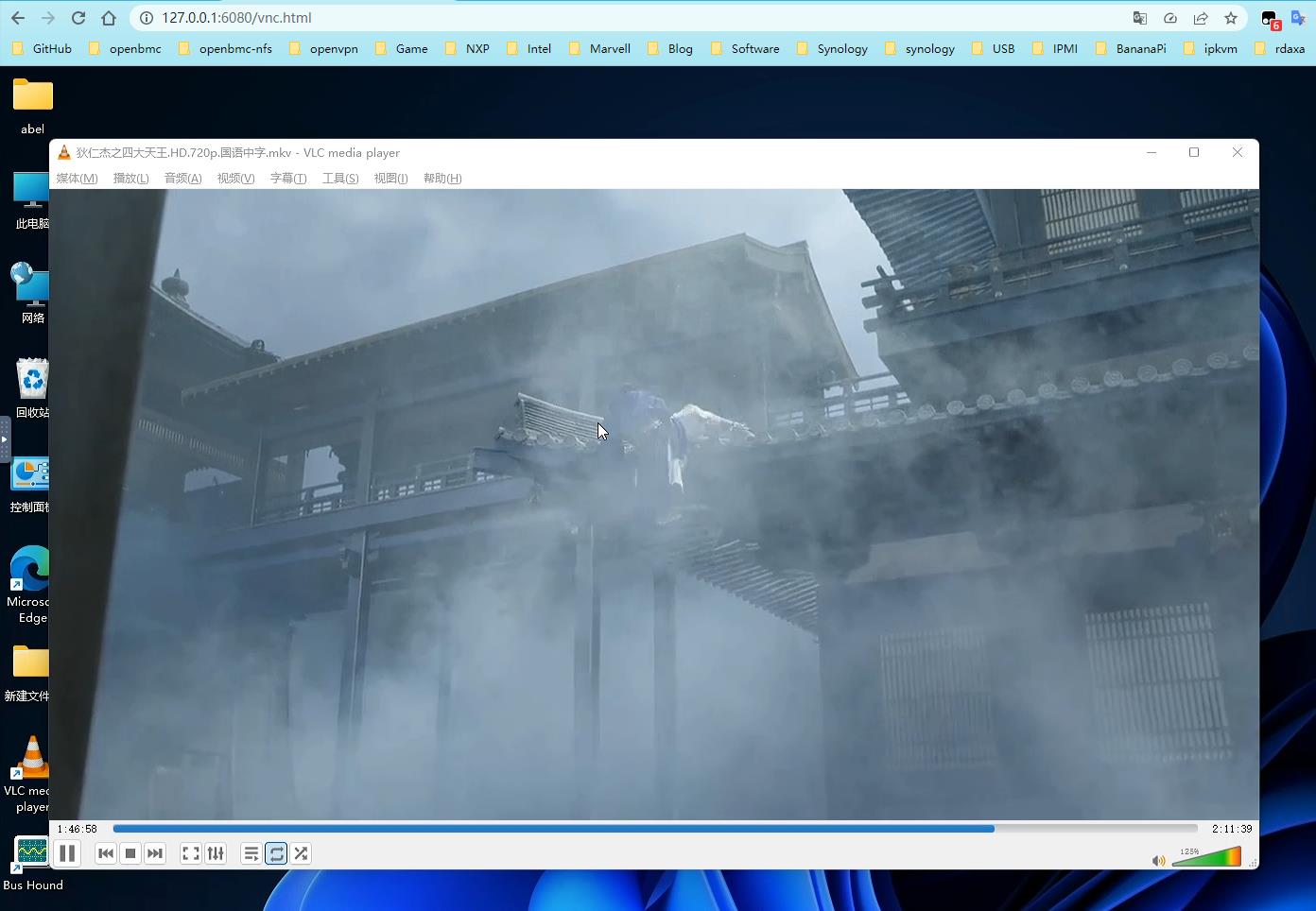Screen dimensions: 1316x911
Task: Adjust the VLC volume slider
Action: tap(1206, 857)
